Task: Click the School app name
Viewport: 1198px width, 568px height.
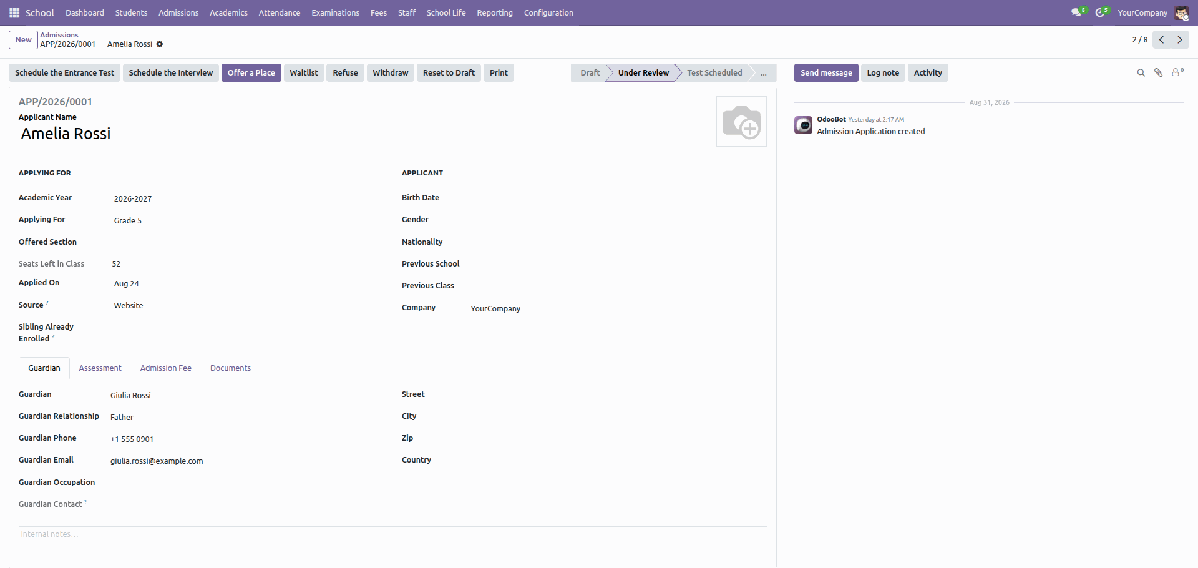Action: 40,13
